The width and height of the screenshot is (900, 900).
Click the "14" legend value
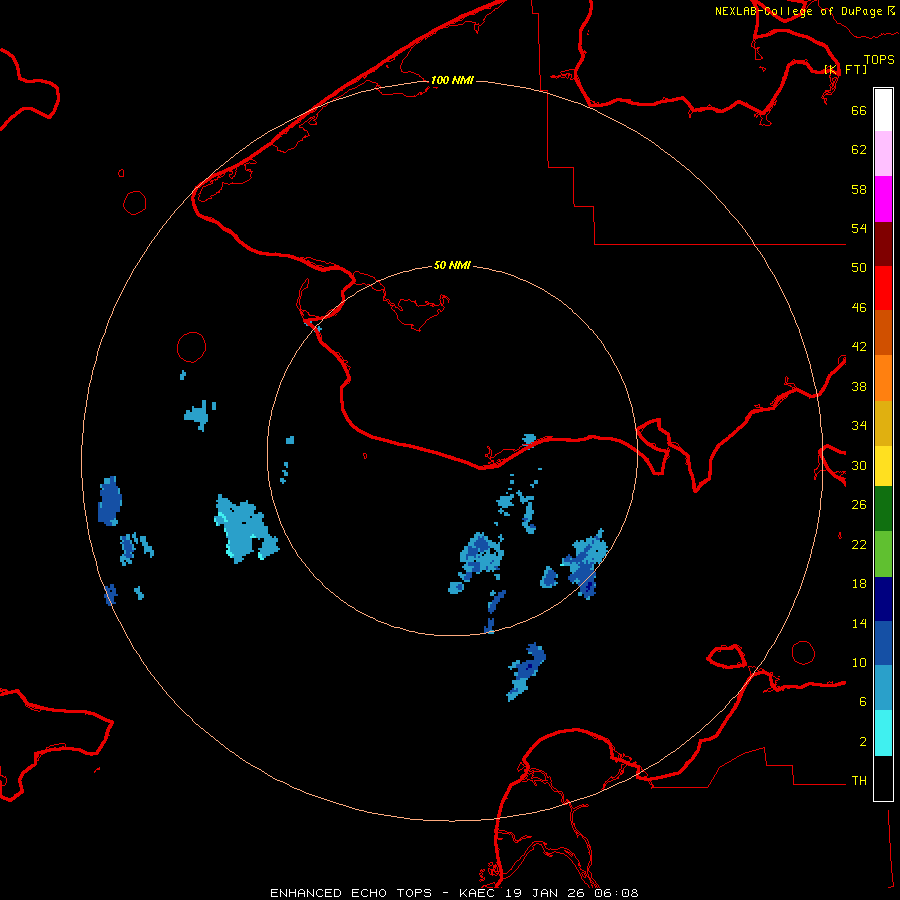859,623
